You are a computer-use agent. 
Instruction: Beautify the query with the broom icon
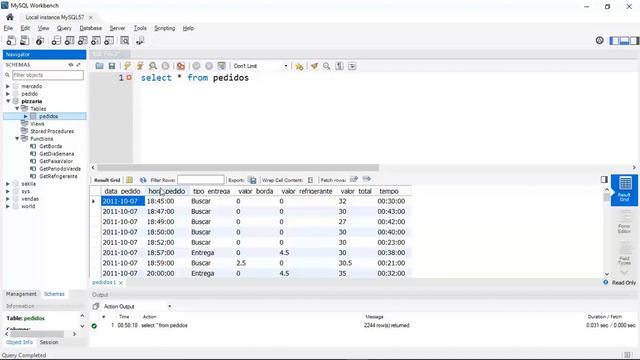point(314,66)
